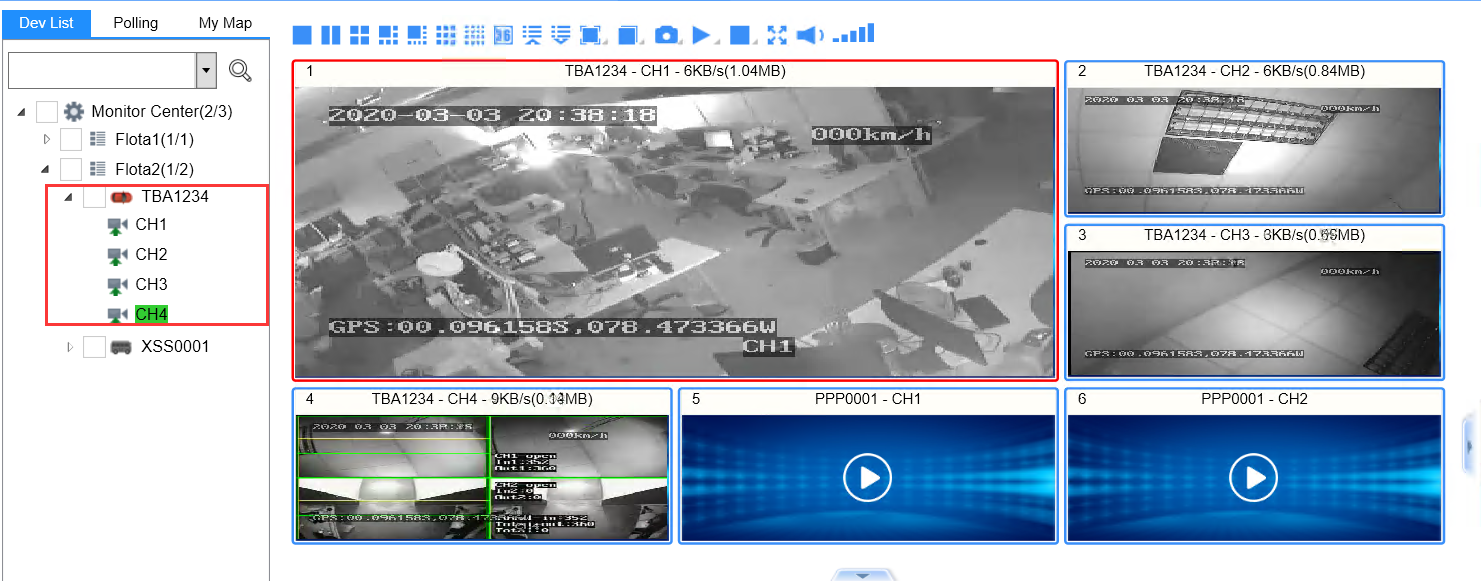Click the grey XSS0001 vehicle icon
This screenshot has width=1481, height=581.
(122, 347)
